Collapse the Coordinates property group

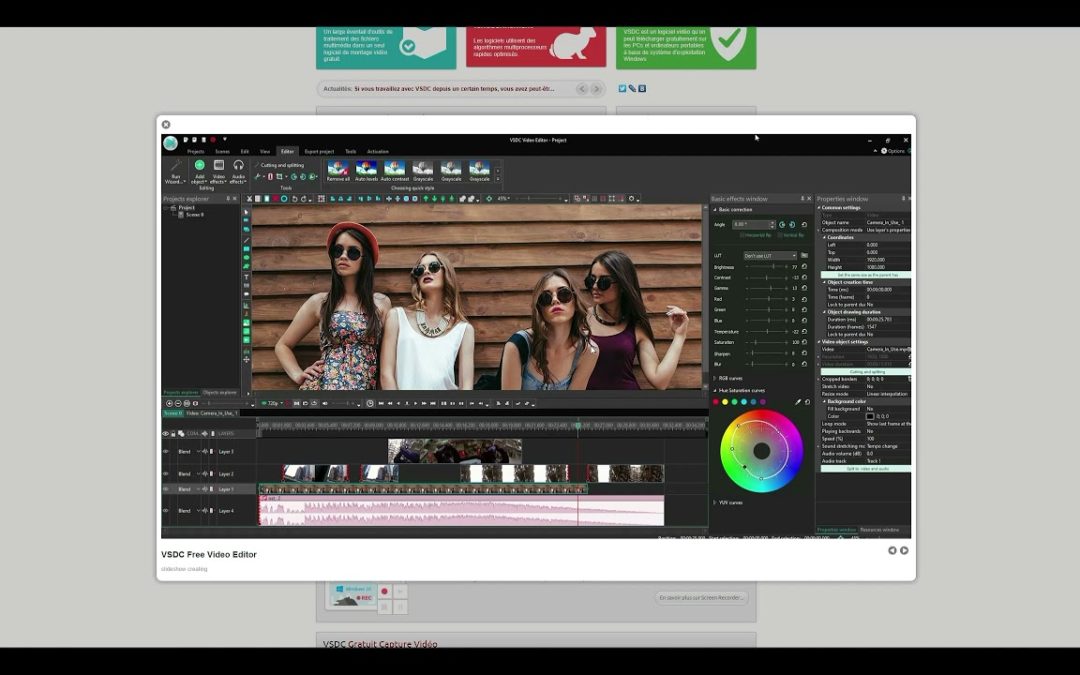(x=824, y=237)
